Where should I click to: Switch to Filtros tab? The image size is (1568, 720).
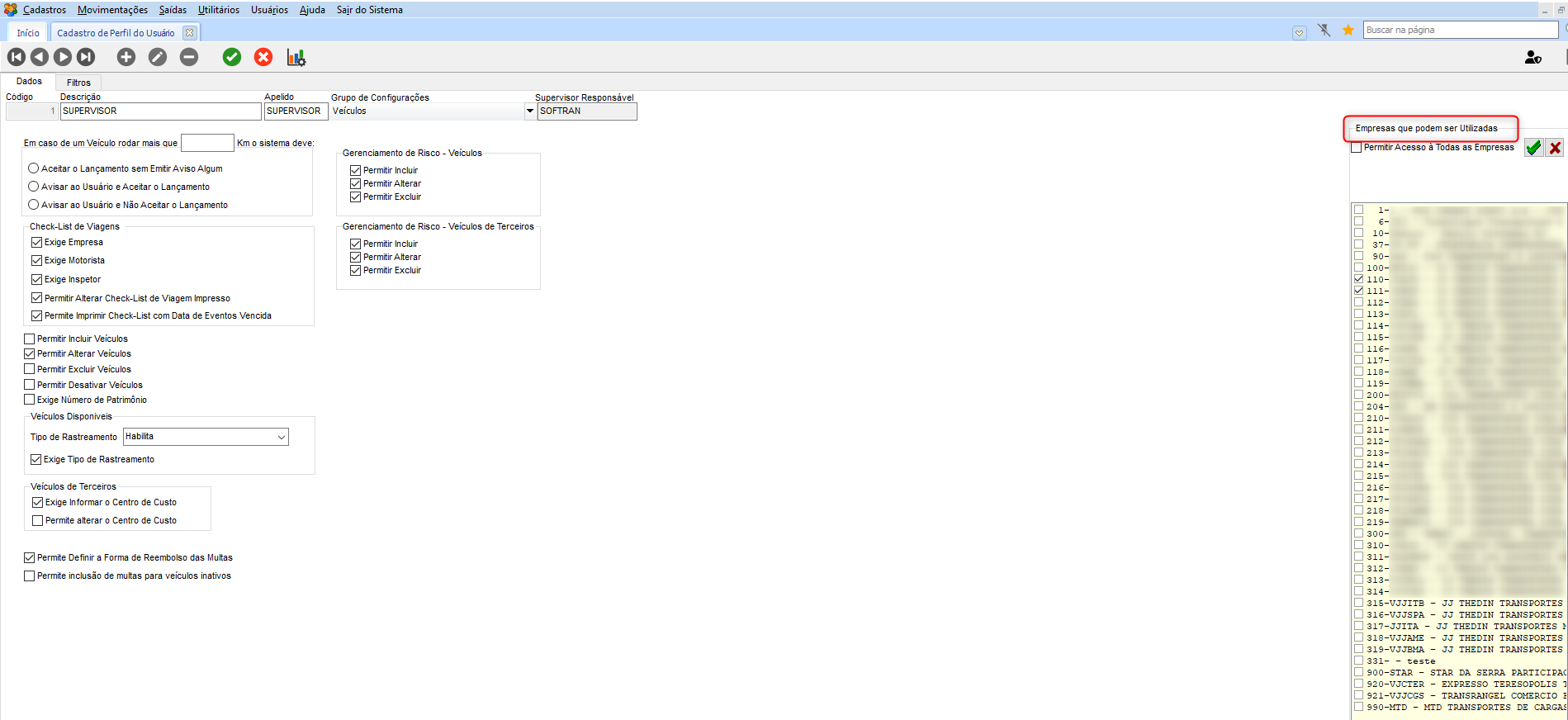[78, 83]
